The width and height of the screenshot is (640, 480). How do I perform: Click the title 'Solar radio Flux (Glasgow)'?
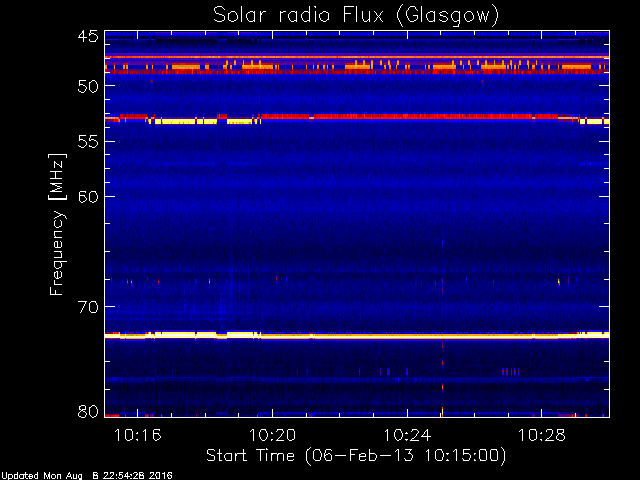pos(356,16)
